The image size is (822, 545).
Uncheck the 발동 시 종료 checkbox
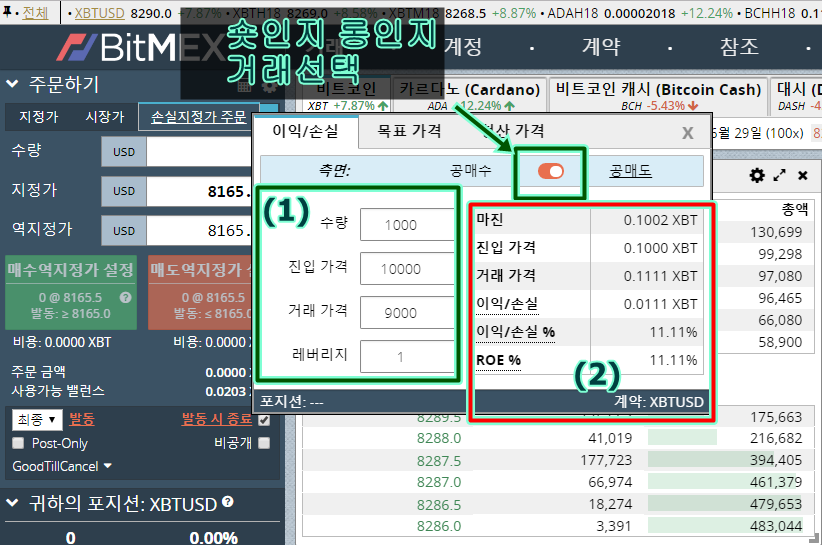(264, 420)
